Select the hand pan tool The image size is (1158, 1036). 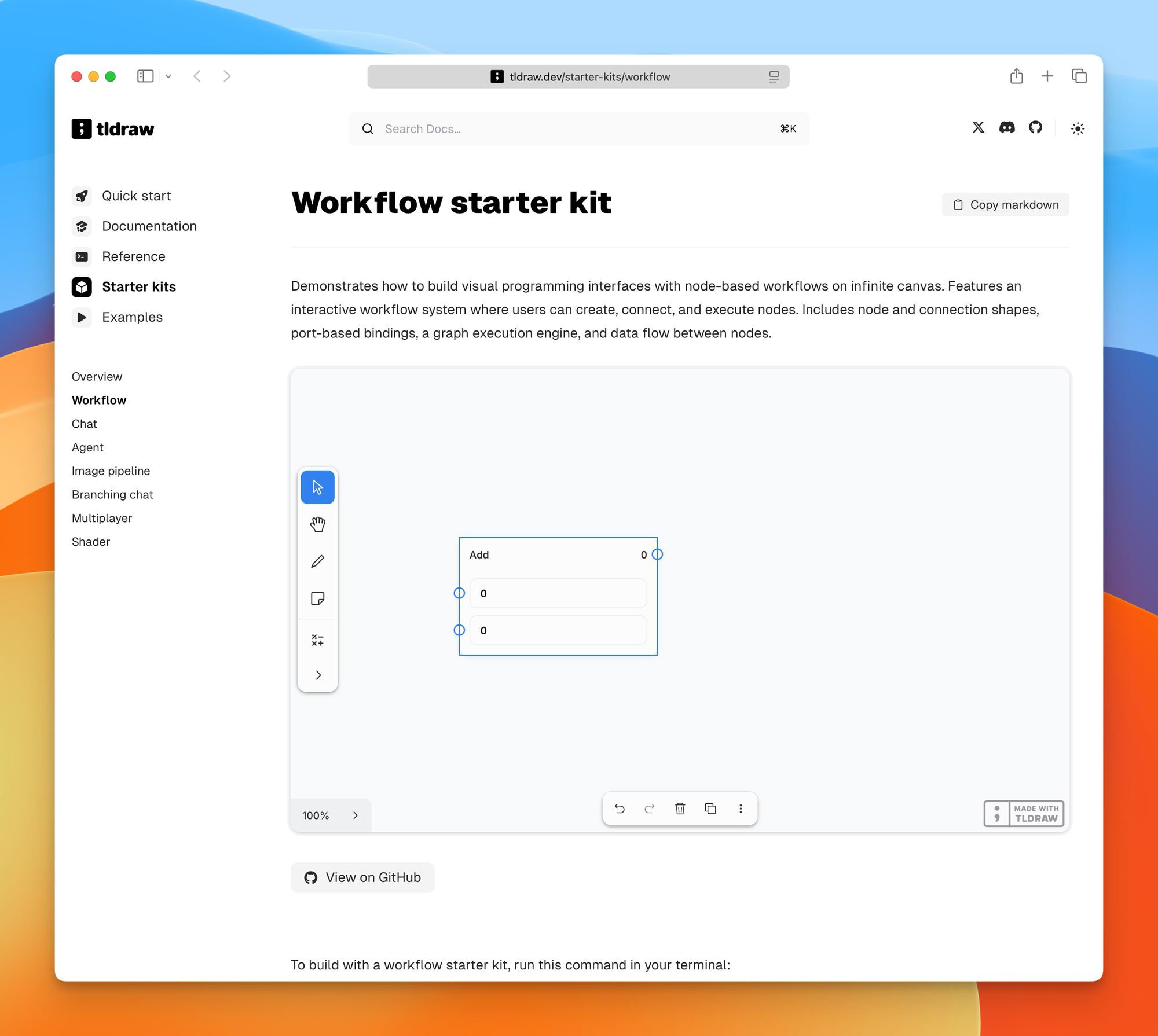(x=317, y=524)
